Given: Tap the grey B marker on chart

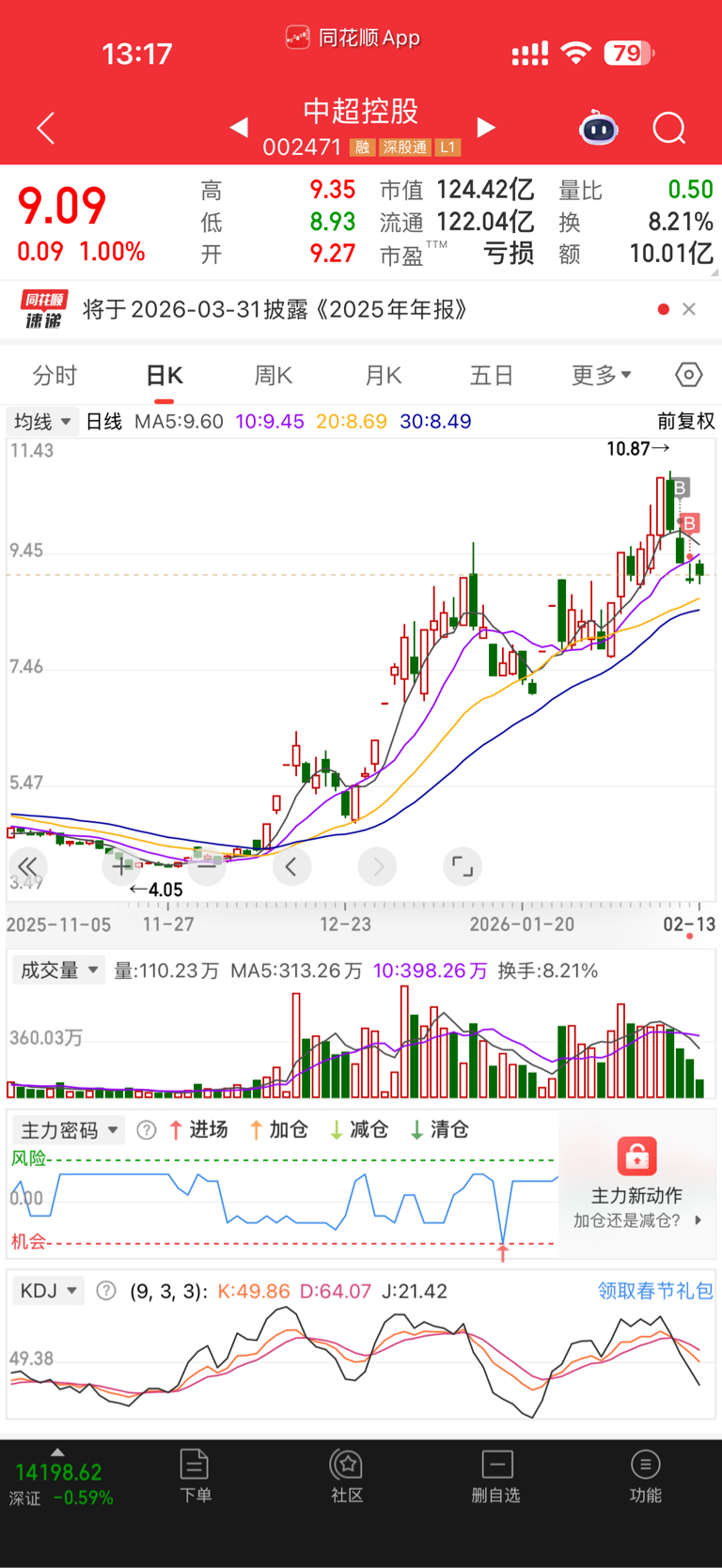Looking at the screenshot, I should [x=681, y=487].
